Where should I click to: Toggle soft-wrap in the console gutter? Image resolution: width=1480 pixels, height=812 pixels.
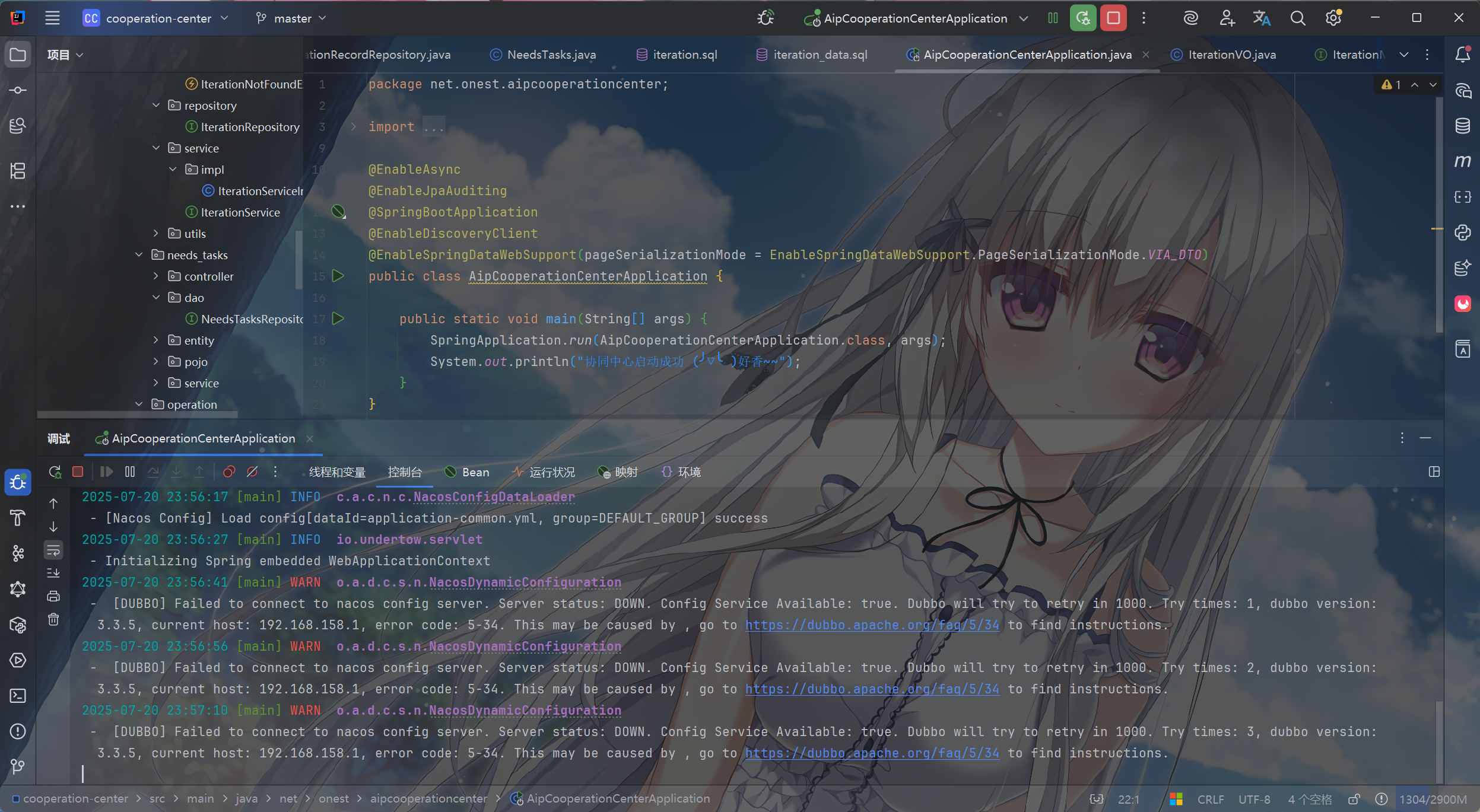coord(53,550)
